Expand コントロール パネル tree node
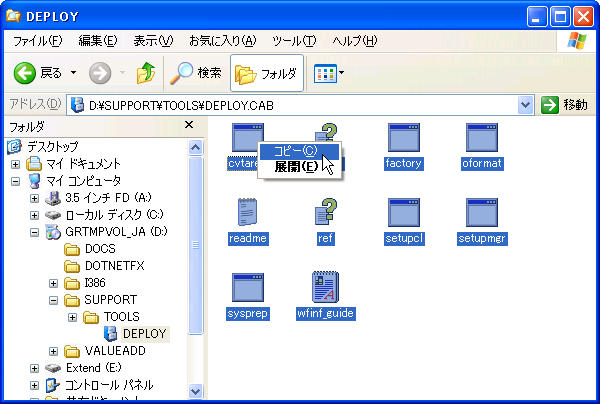Viewport: 600px width, 404px height. point(34,385)
